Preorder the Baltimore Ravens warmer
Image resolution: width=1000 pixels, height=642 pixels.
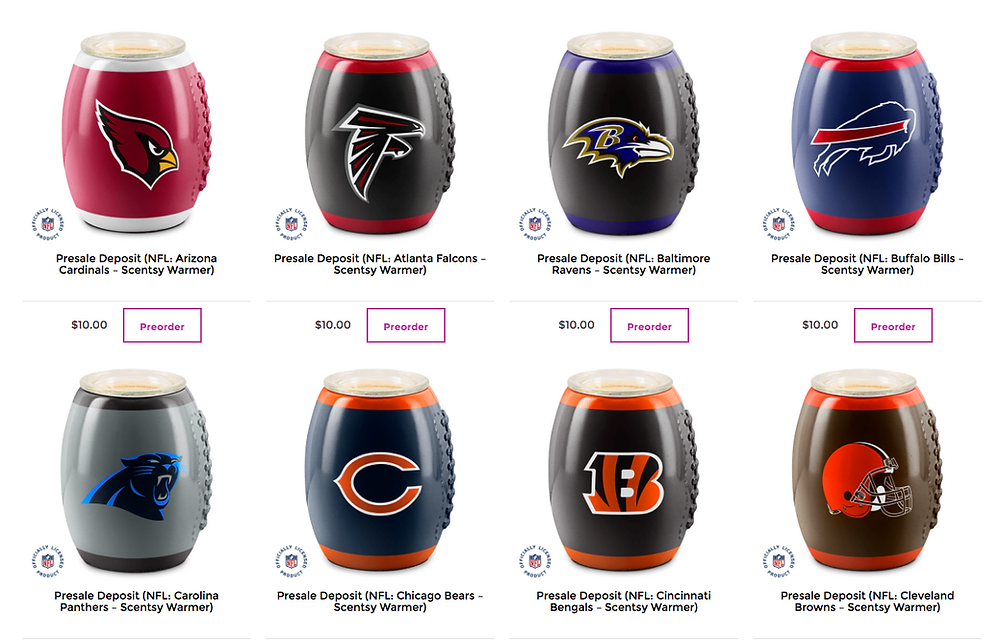(x=649, y=326)
